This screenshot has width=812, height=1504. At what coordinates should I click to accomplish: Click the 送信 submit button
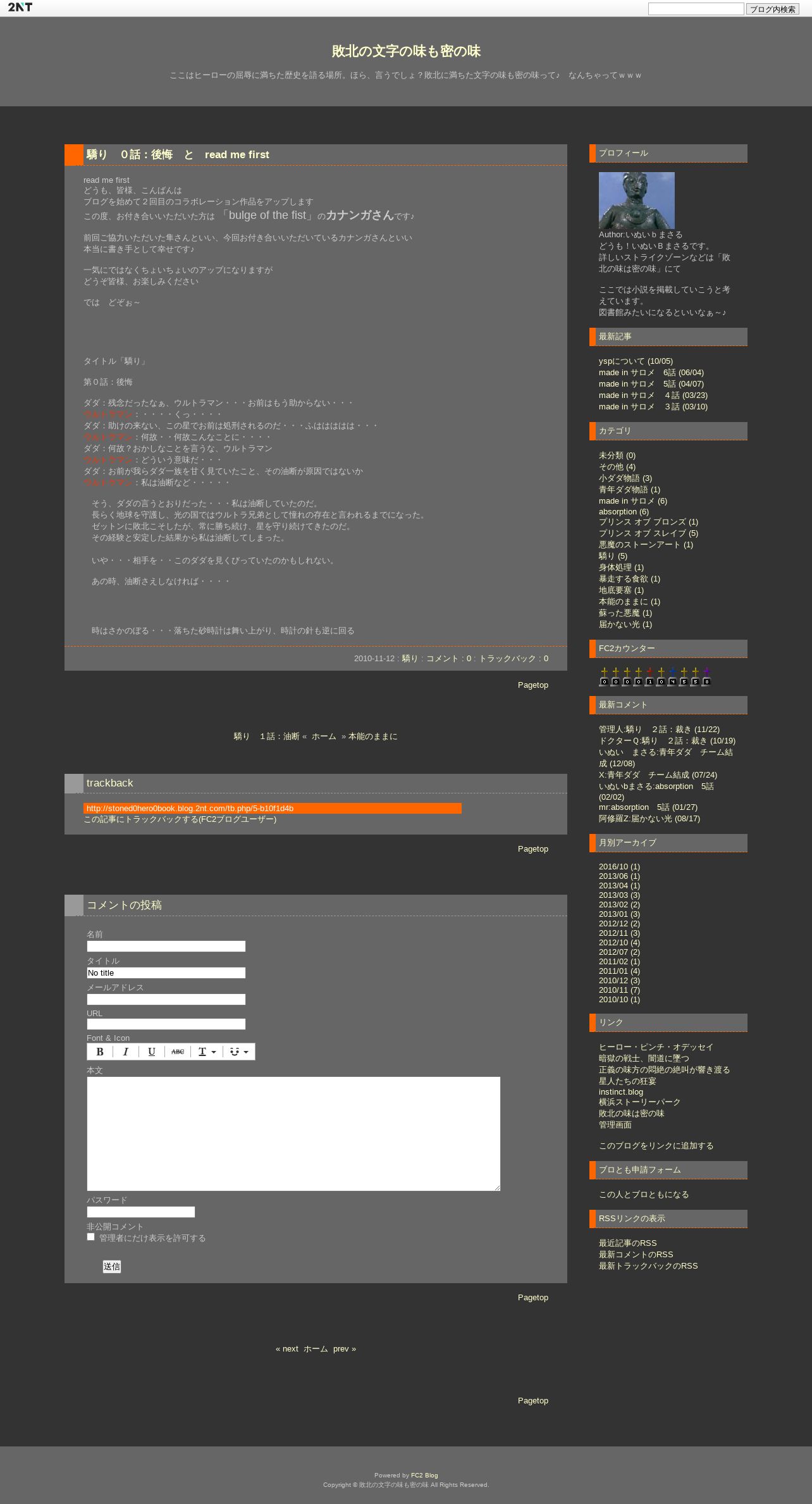pos(112,1266)
